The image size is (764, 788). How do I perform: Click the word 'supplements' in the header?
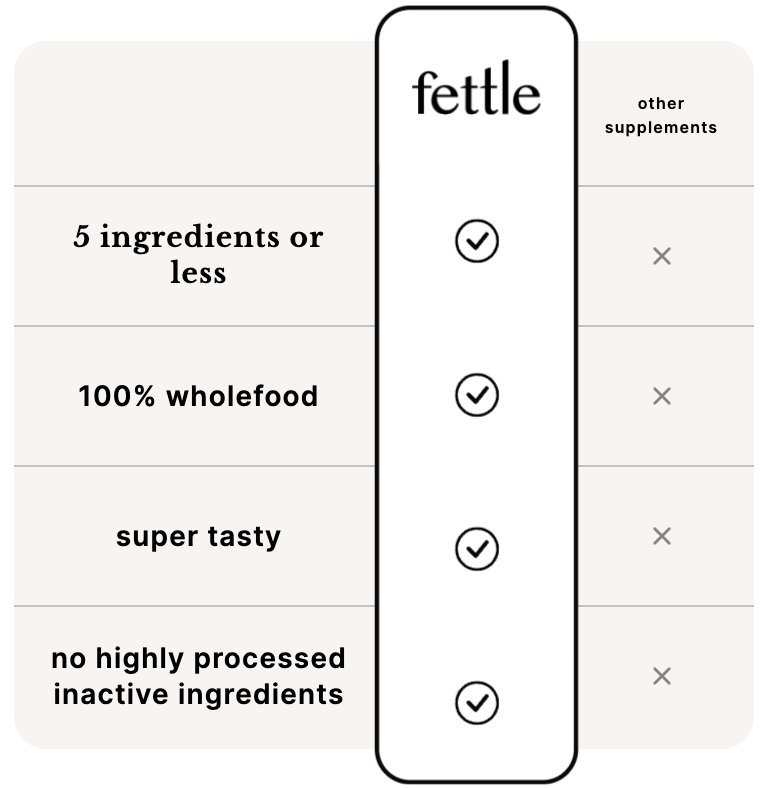coord(661,128)
